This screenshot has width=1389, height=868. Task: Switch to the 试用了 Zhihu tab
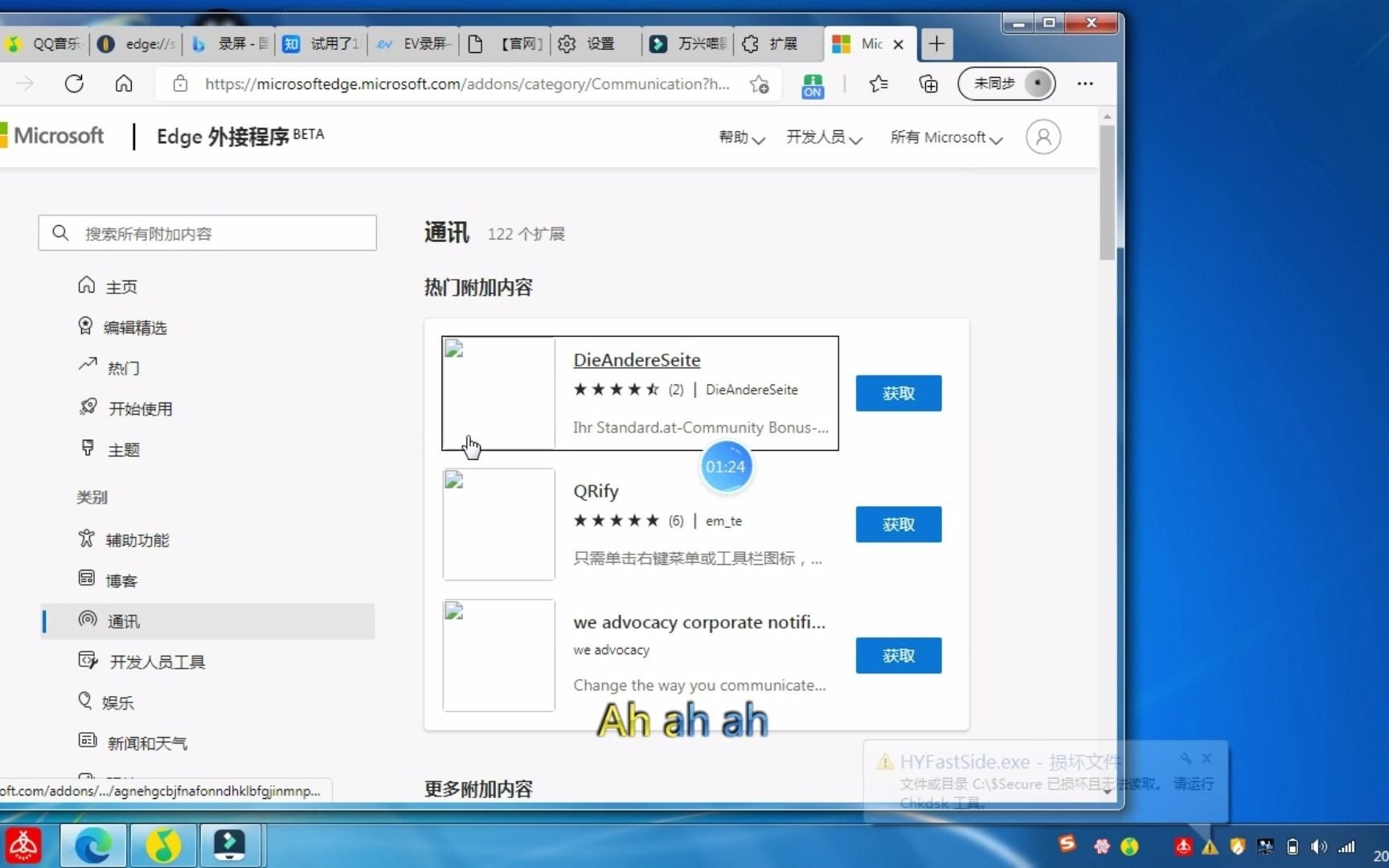point(322,44)
